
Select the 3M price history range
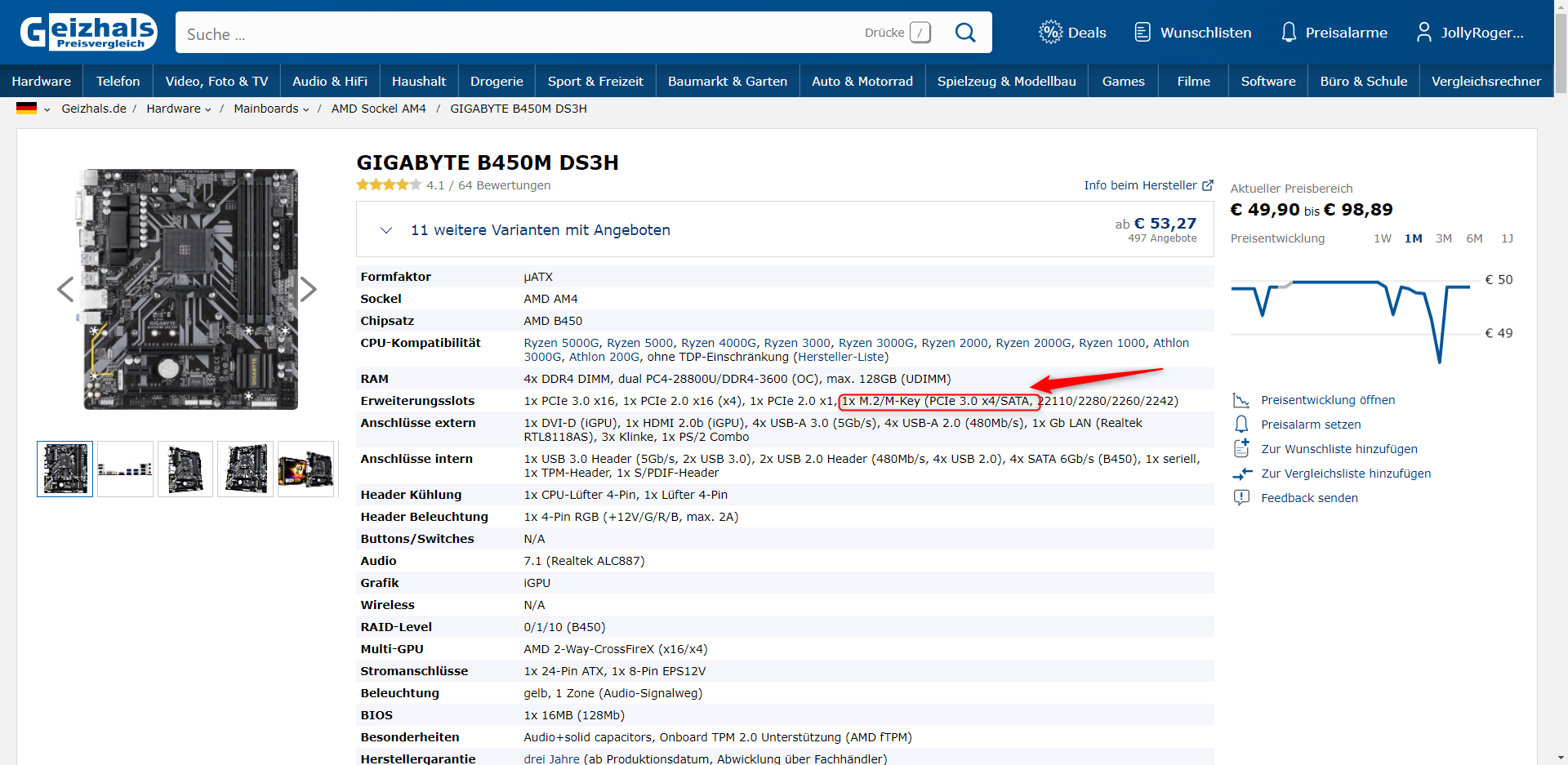click(x=1444, y=238)
